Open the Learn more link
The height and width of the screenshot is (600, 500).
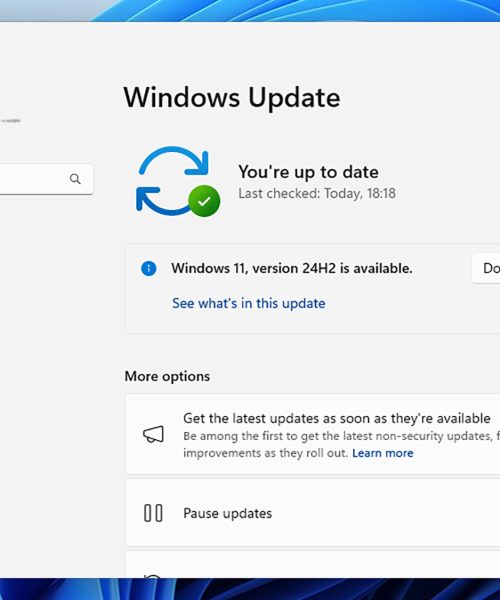tap(383, 453)
